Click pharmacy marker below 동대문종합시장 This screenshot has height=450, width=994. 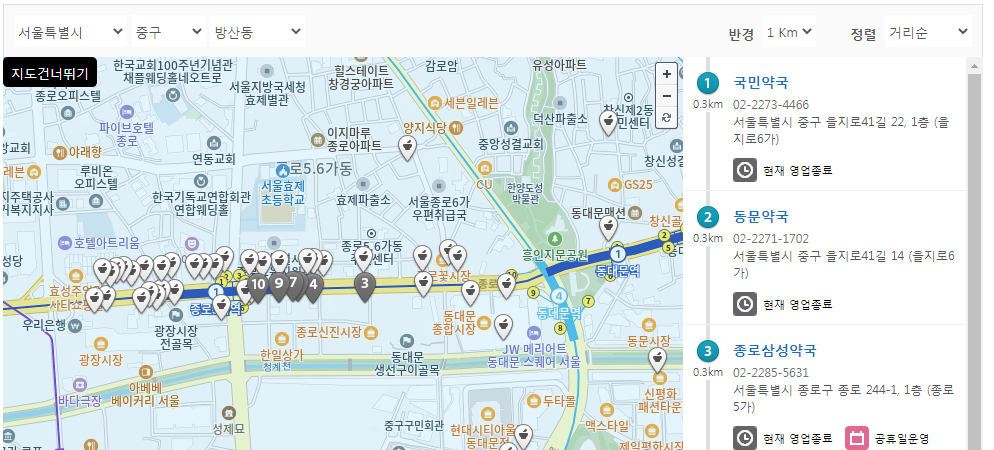click(503, 327)
